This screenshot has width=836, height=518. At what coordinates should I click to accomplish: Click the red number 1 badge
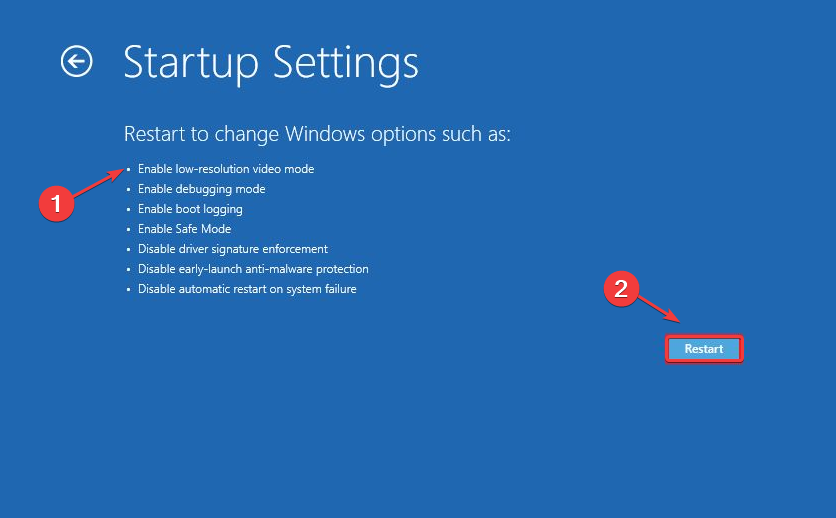56,204
